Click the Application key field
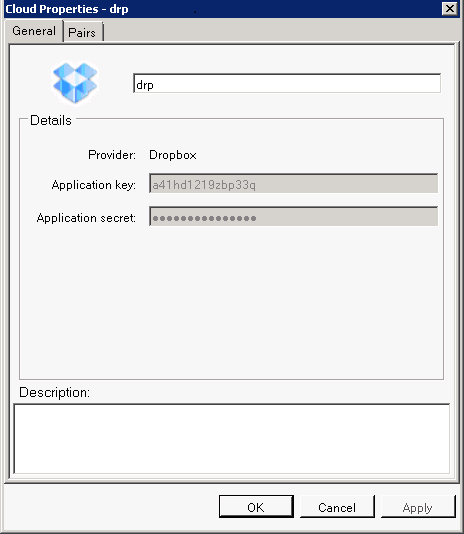Viewport: 464px width, 534px height. click(293, 183)
